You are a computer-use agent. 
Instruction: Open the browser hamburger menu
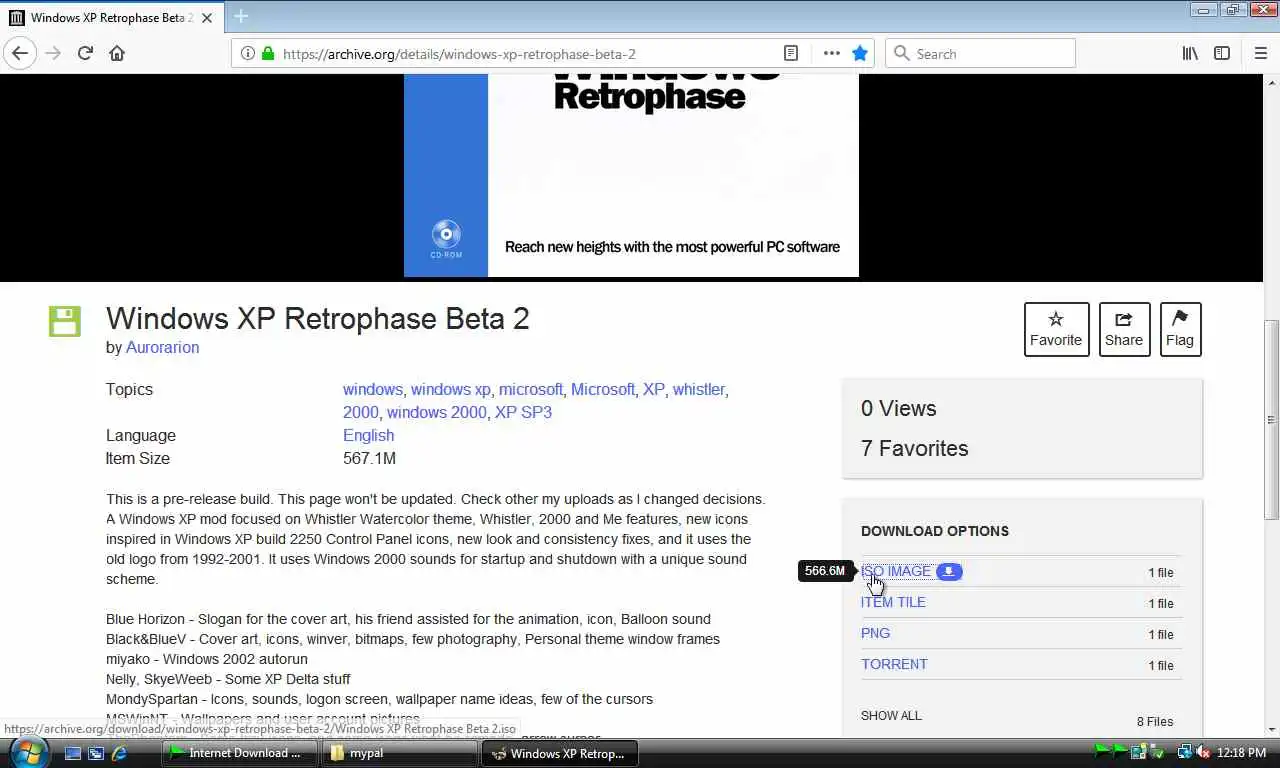[x=1260, y=54]
